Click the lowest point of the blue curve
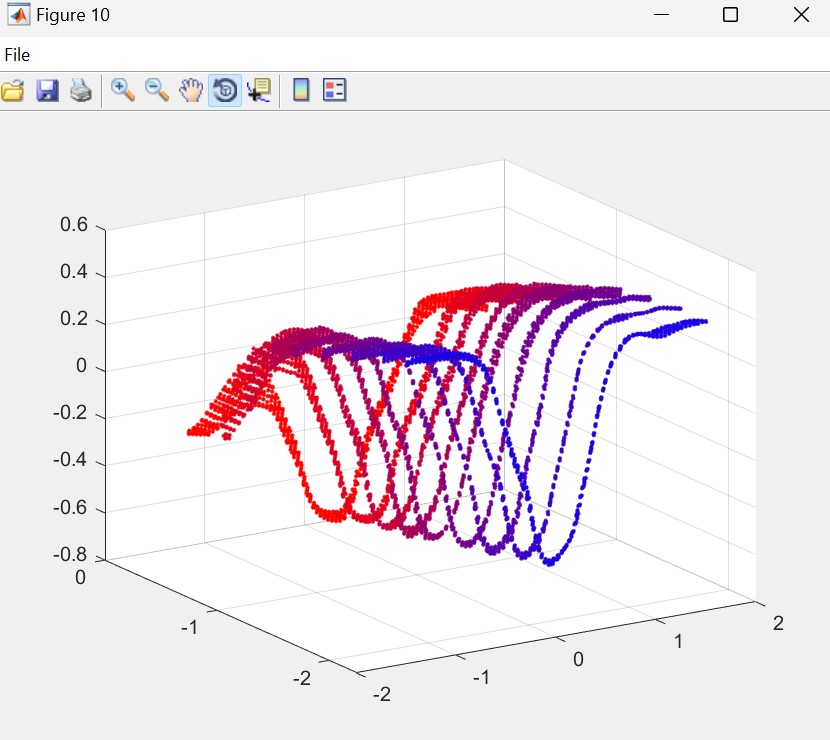The width and height of the screenshot is (830, 740). point(549,563)
